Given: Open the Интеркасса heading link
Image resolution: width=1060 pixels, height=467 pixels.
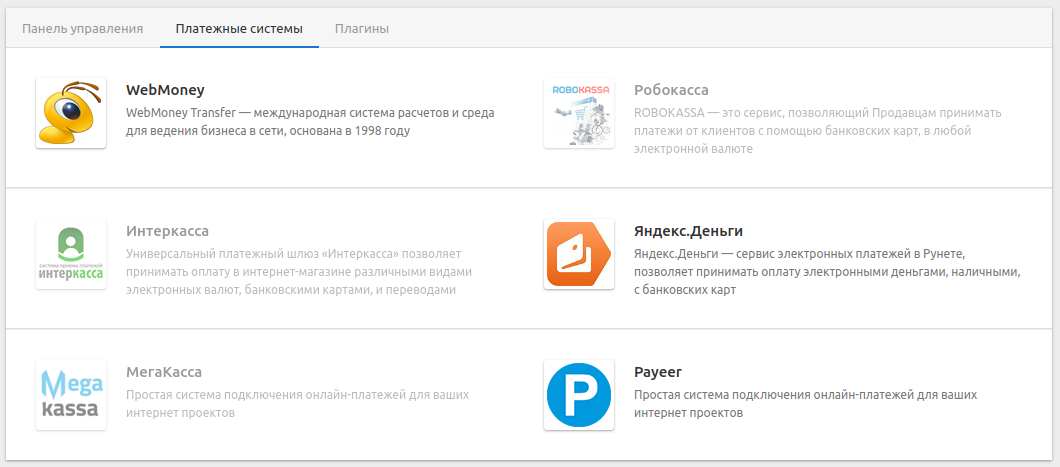Looking at the screenshot, I should (x=167, y=231).
